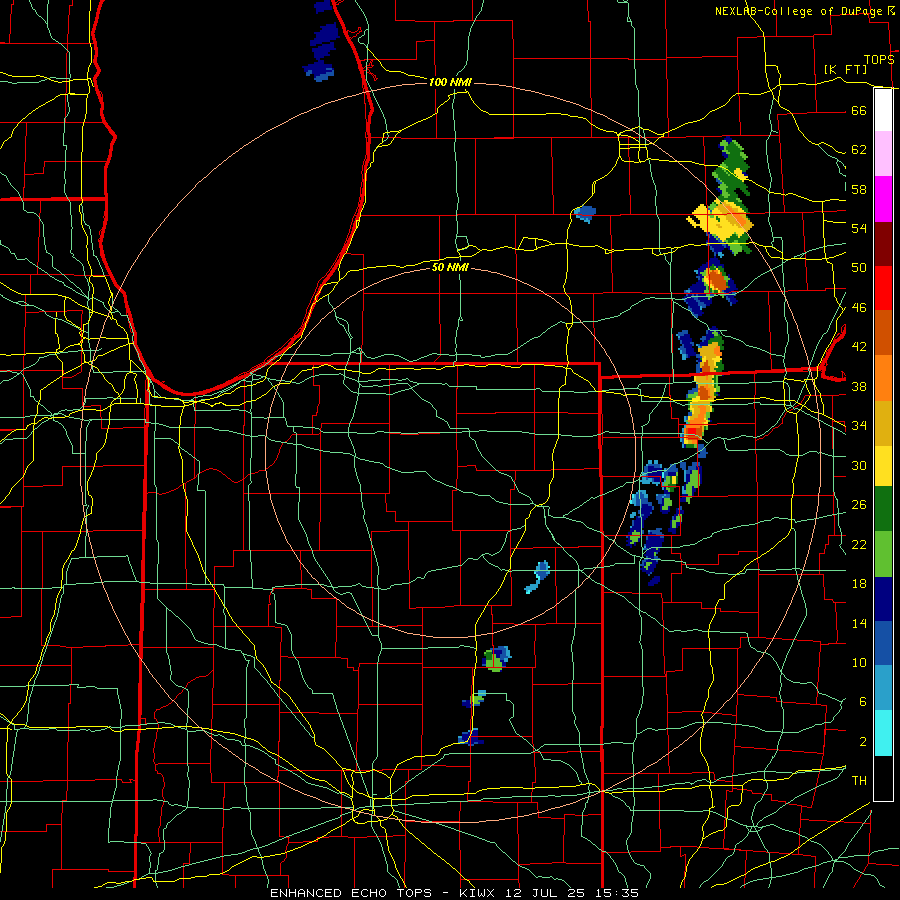Click the cyan legend swatch
Viewport: 900px width, 900px height.
883,733
